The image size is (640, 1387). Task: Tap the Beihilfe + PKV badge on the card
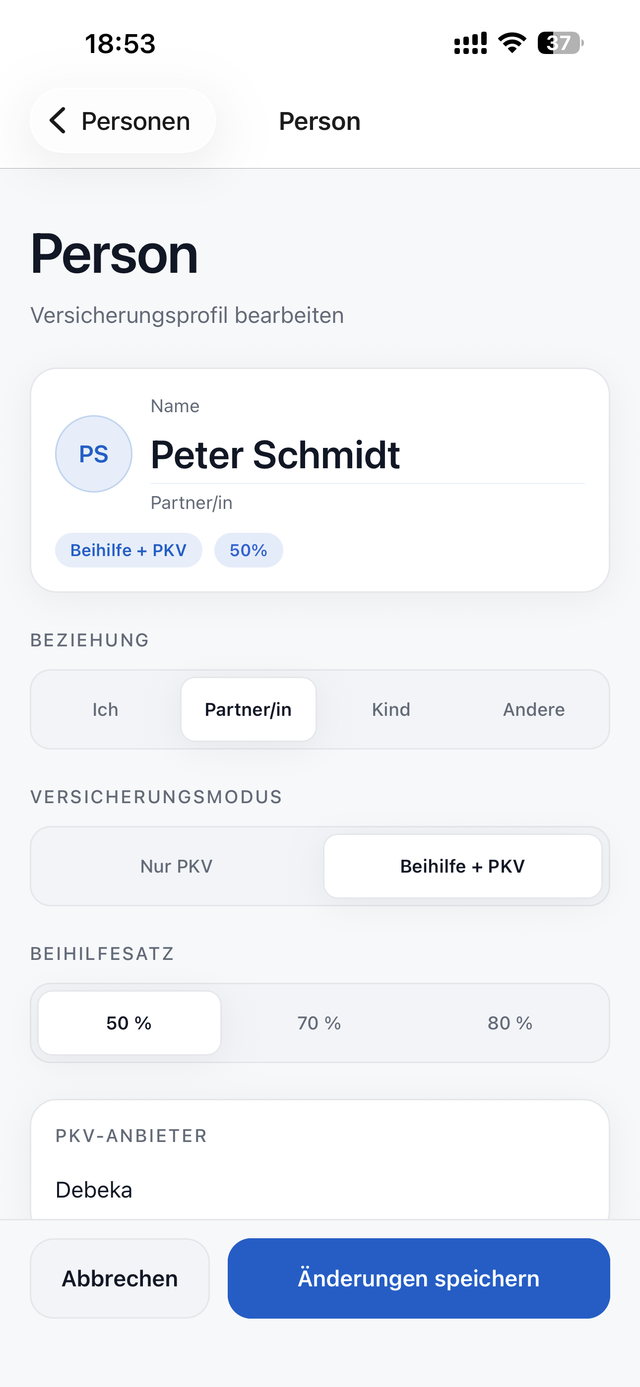coord(128,549)
